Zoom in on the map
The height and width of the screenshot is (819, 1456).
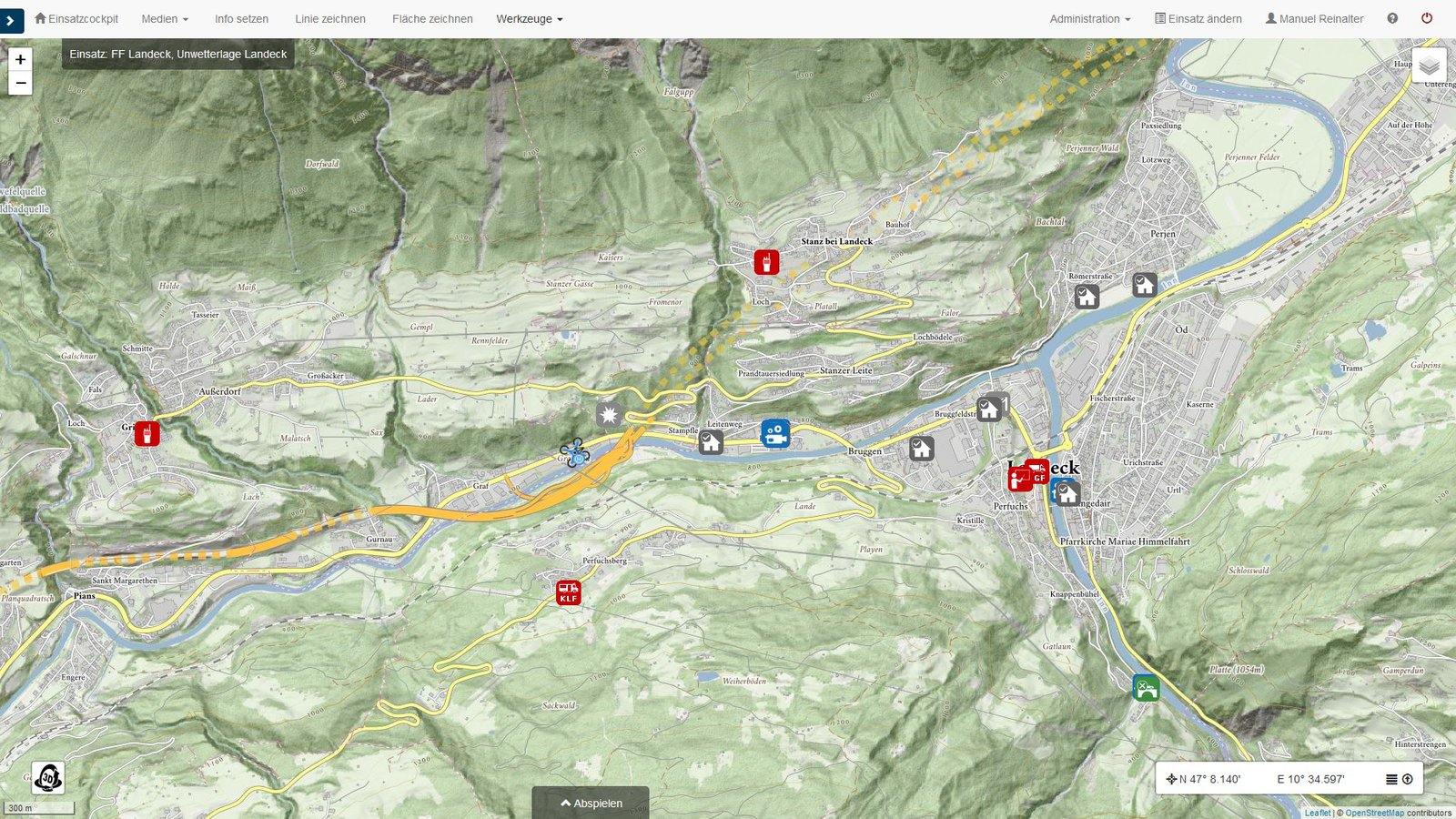point(20,59)
